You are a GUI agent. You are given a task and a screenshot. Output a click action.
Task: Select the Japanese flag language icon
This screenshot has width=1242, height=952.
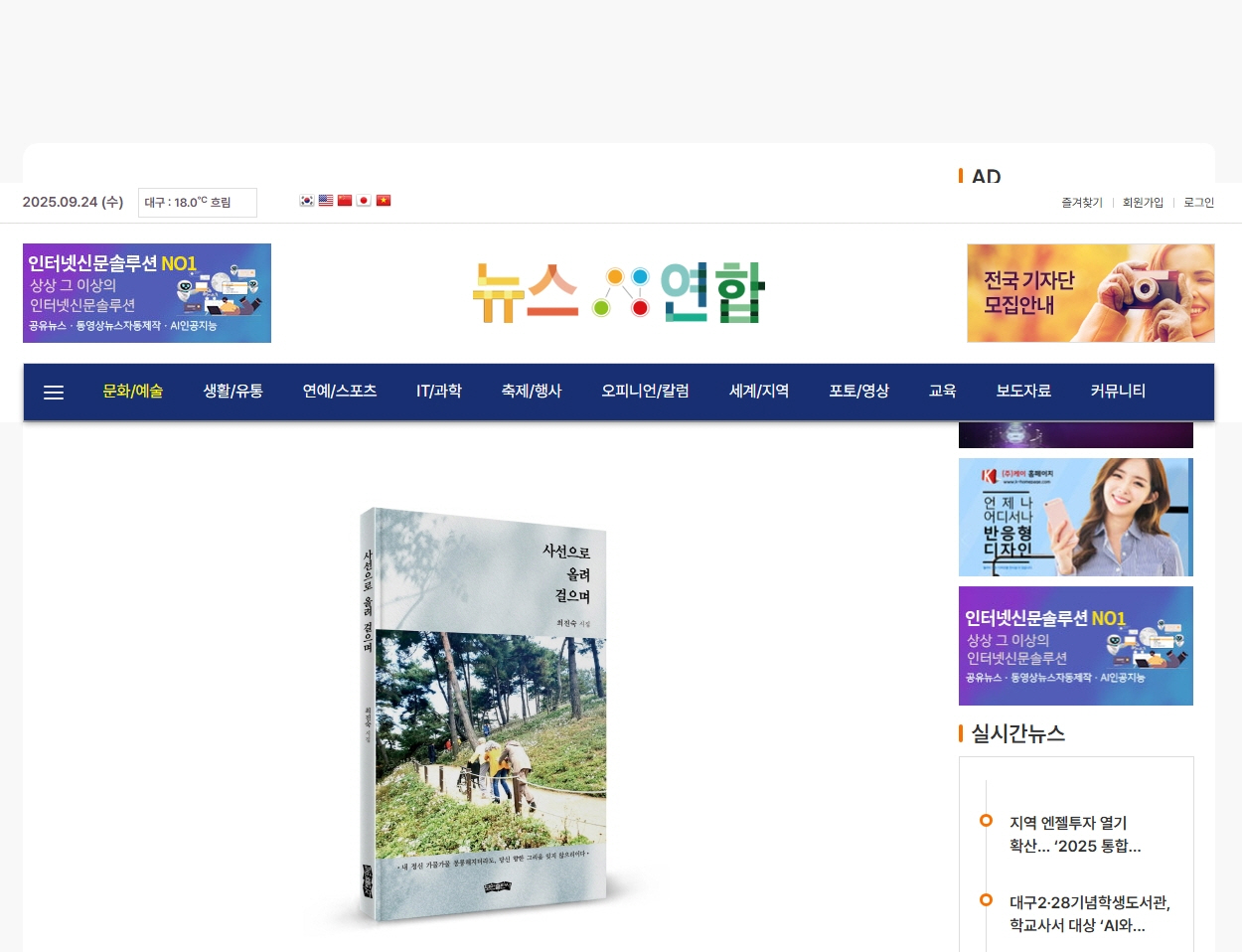pos(364,201)
